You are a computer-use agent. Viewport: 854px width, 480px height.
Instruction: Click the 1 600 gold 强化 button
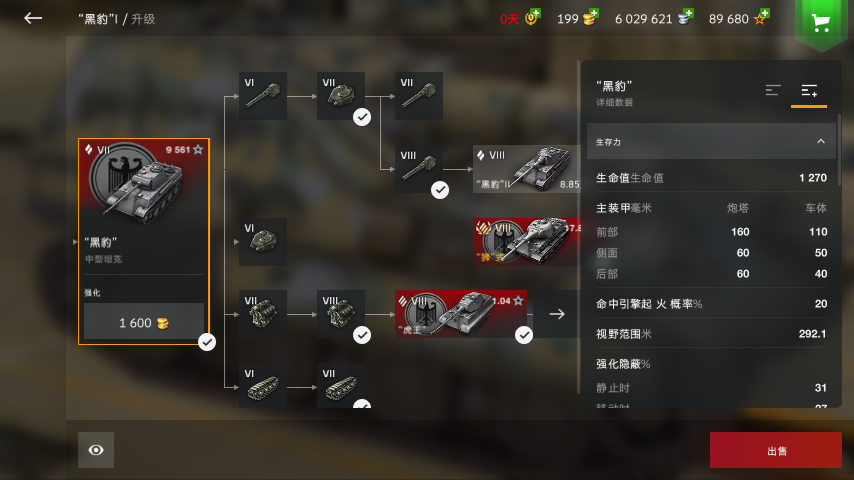tap(144, 321)
